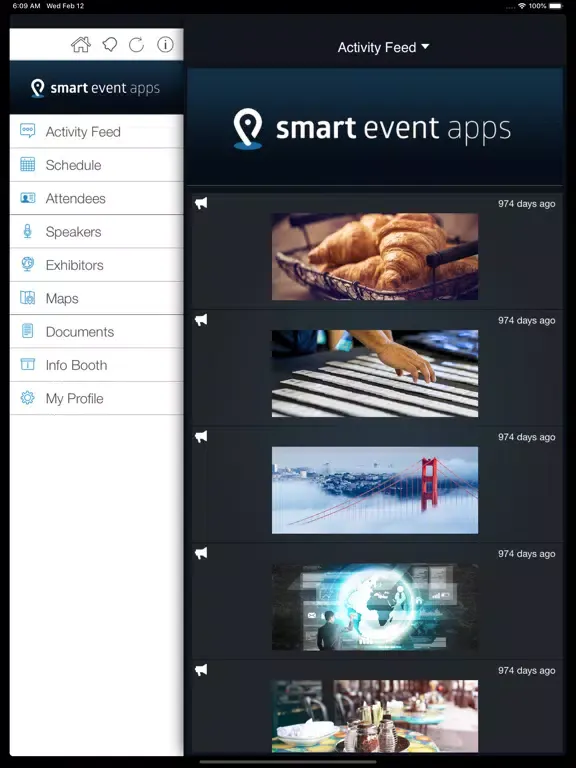Open the Info Booth menu item

pos(96,365)
